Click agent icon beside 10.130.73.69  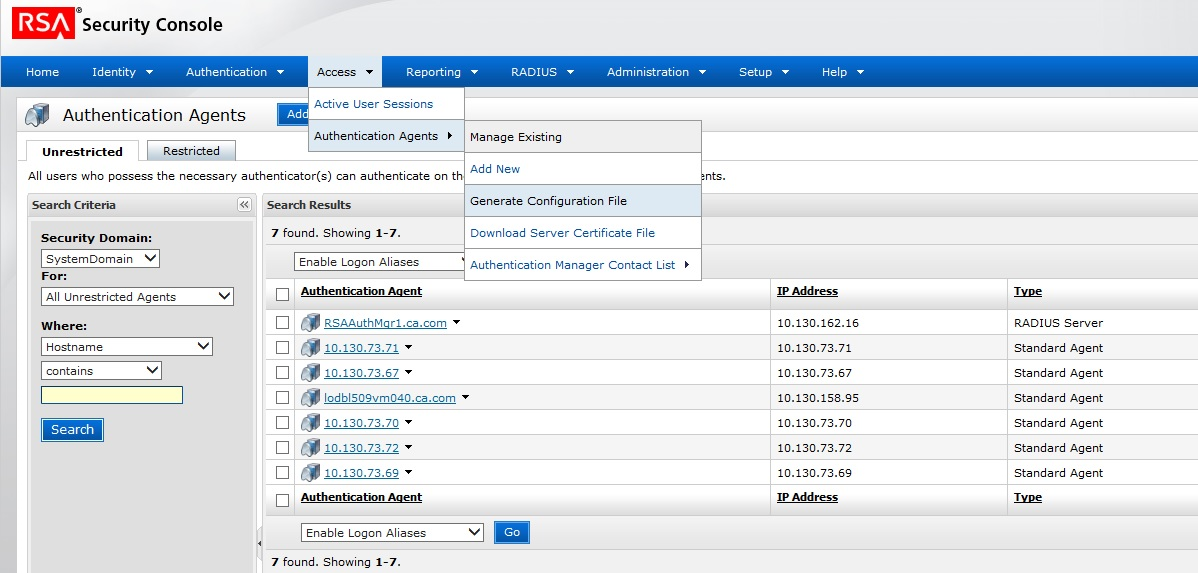[311, 473]
